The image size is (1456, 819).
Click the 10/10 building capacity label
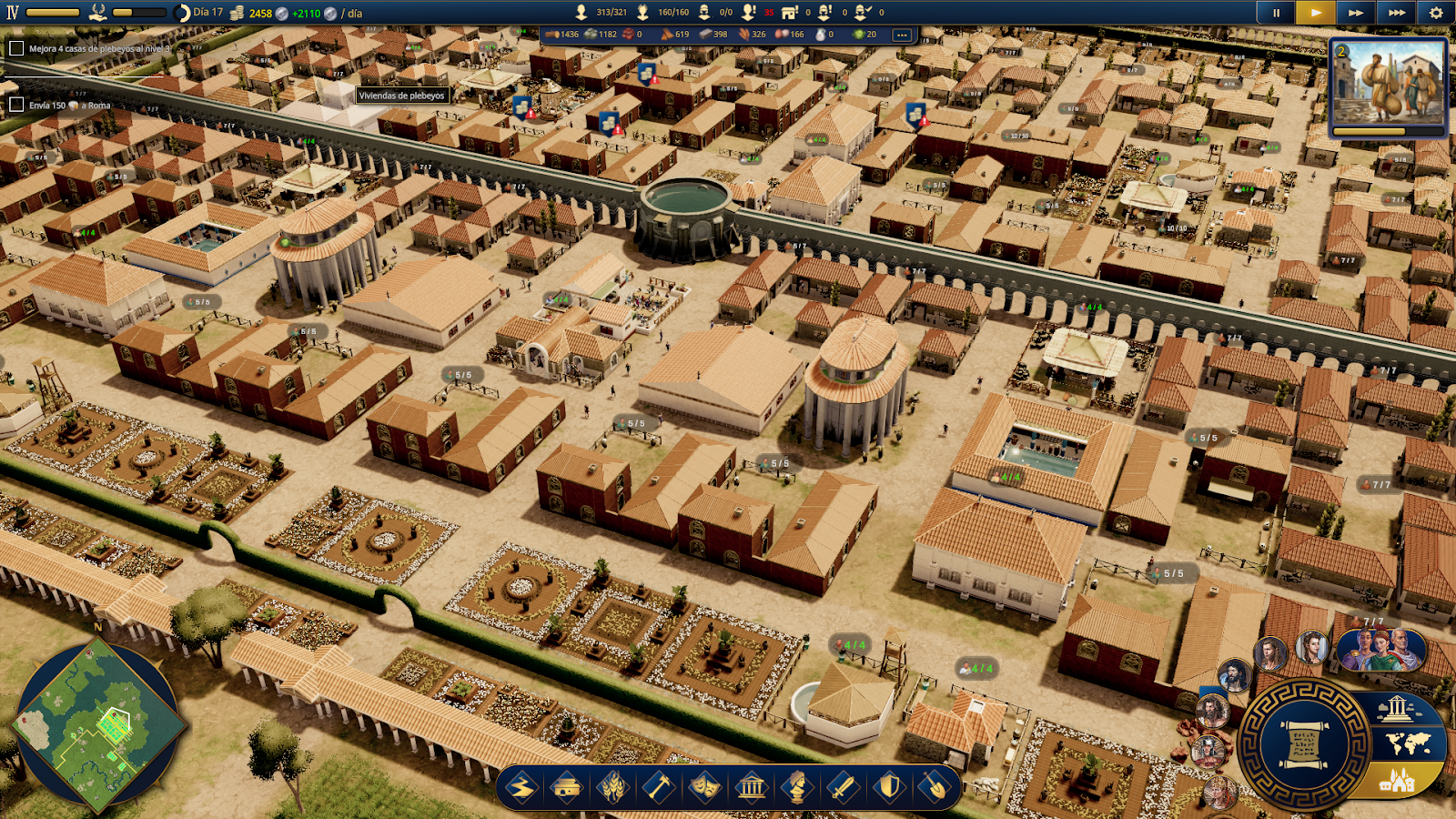1176,227
